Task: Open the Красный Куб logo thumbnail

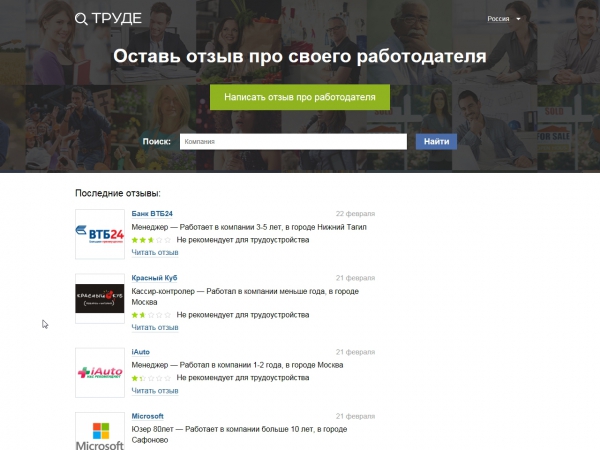Action: tap(100, 298)
